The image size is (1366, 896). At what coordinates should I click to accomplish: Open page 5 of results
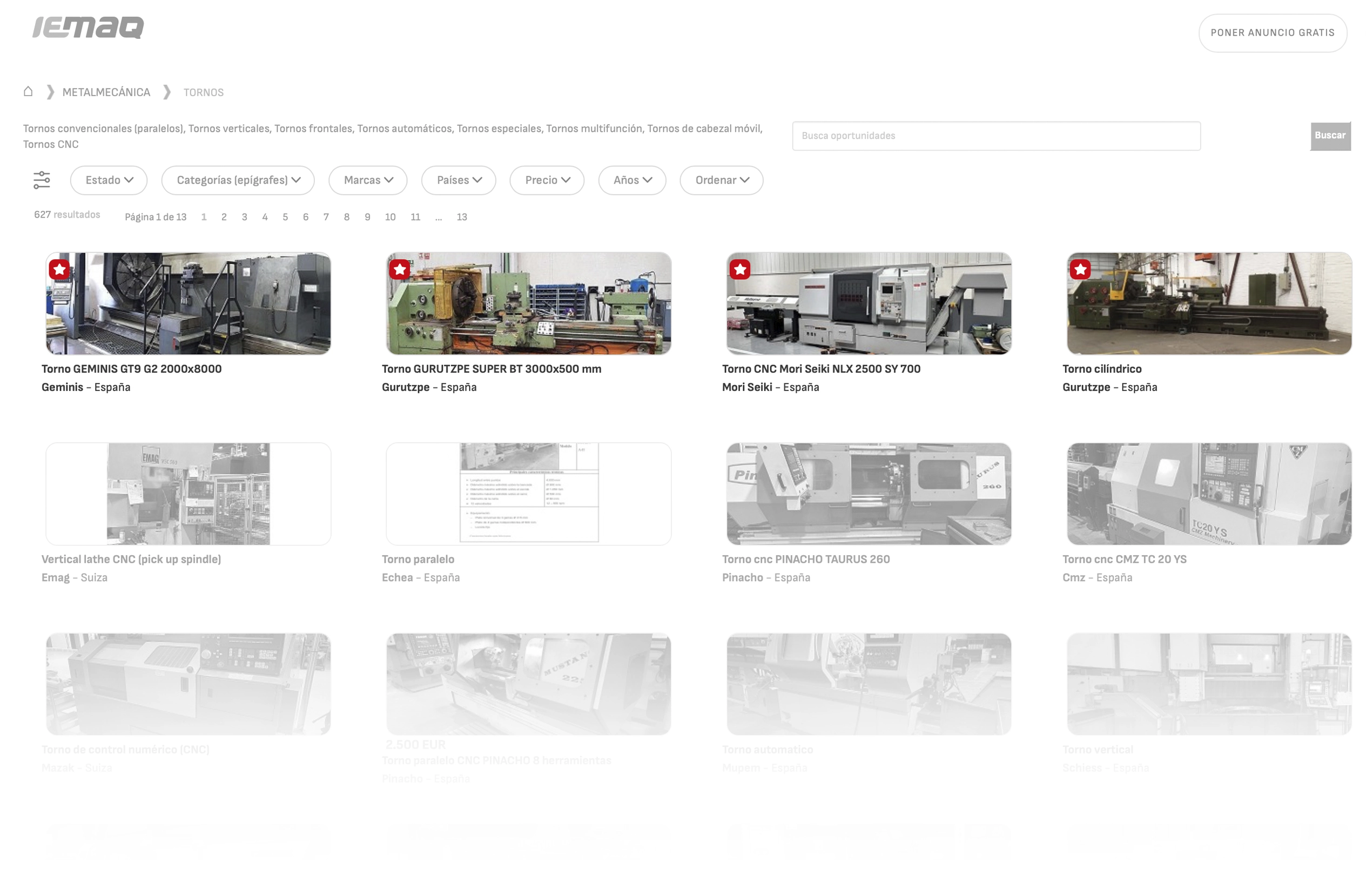[285, 217]
